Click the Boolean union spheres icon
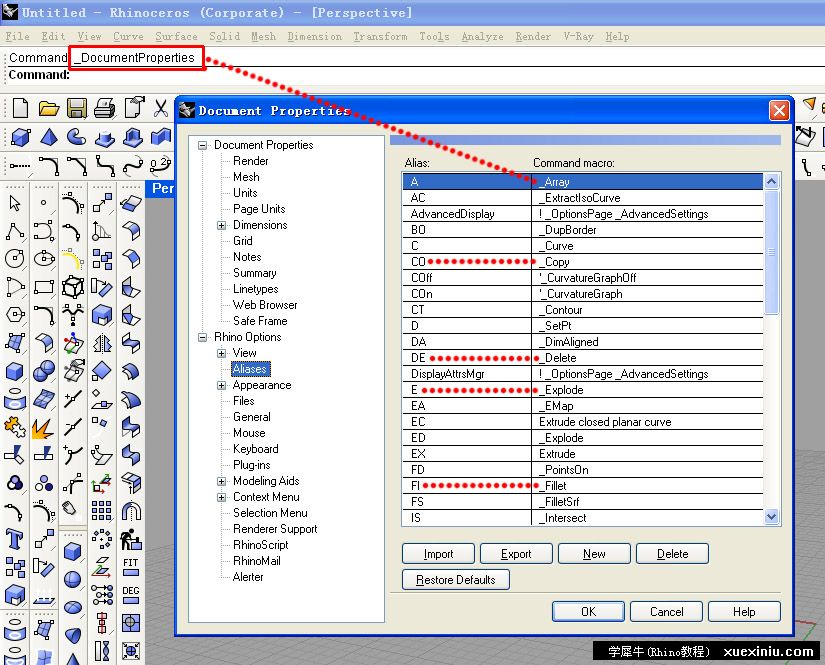The image size is (825, 665). click(x=44, y=371)
